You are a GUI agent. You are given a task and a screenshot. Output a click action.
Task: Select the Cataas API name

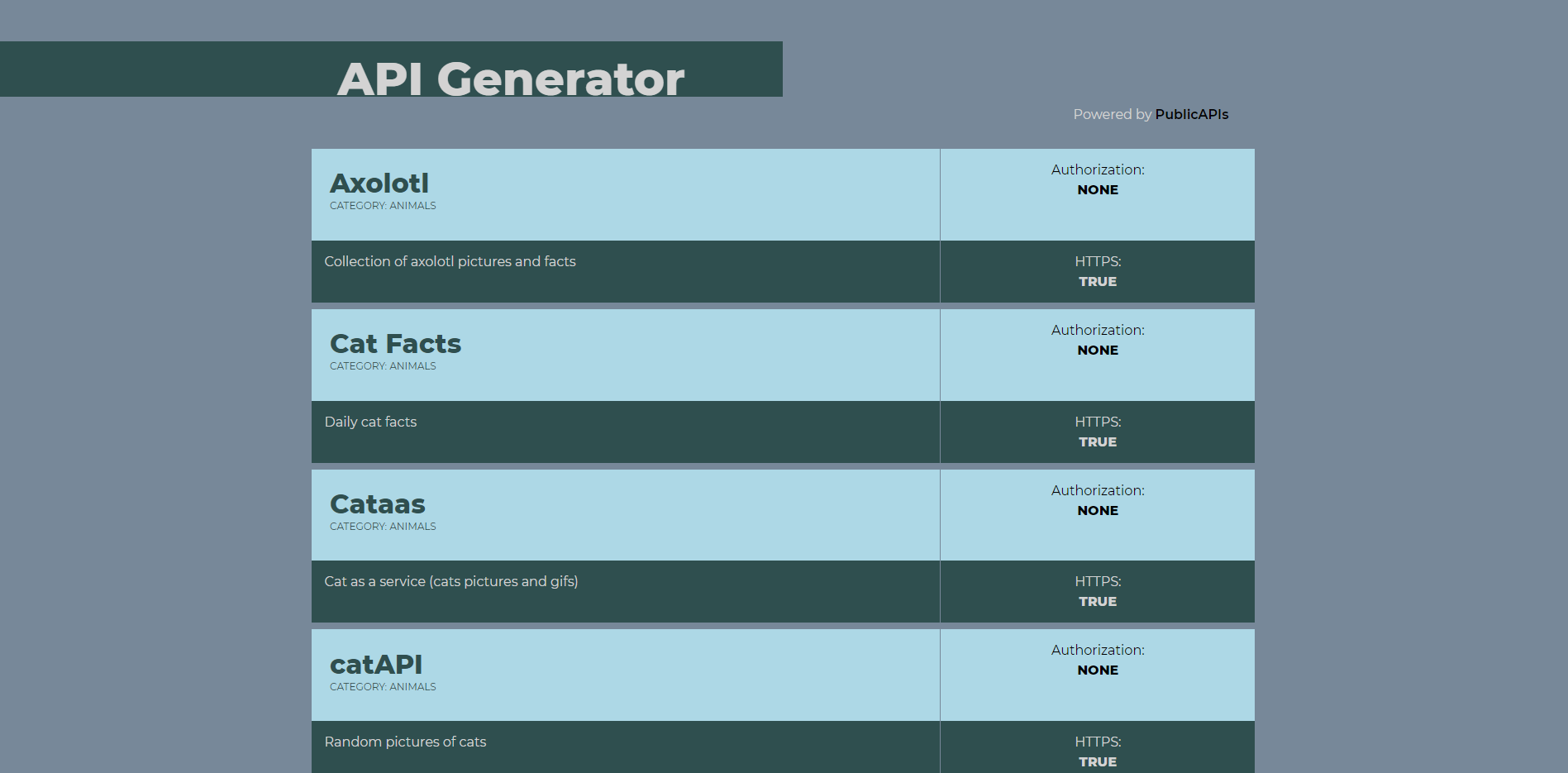point(377,503)
